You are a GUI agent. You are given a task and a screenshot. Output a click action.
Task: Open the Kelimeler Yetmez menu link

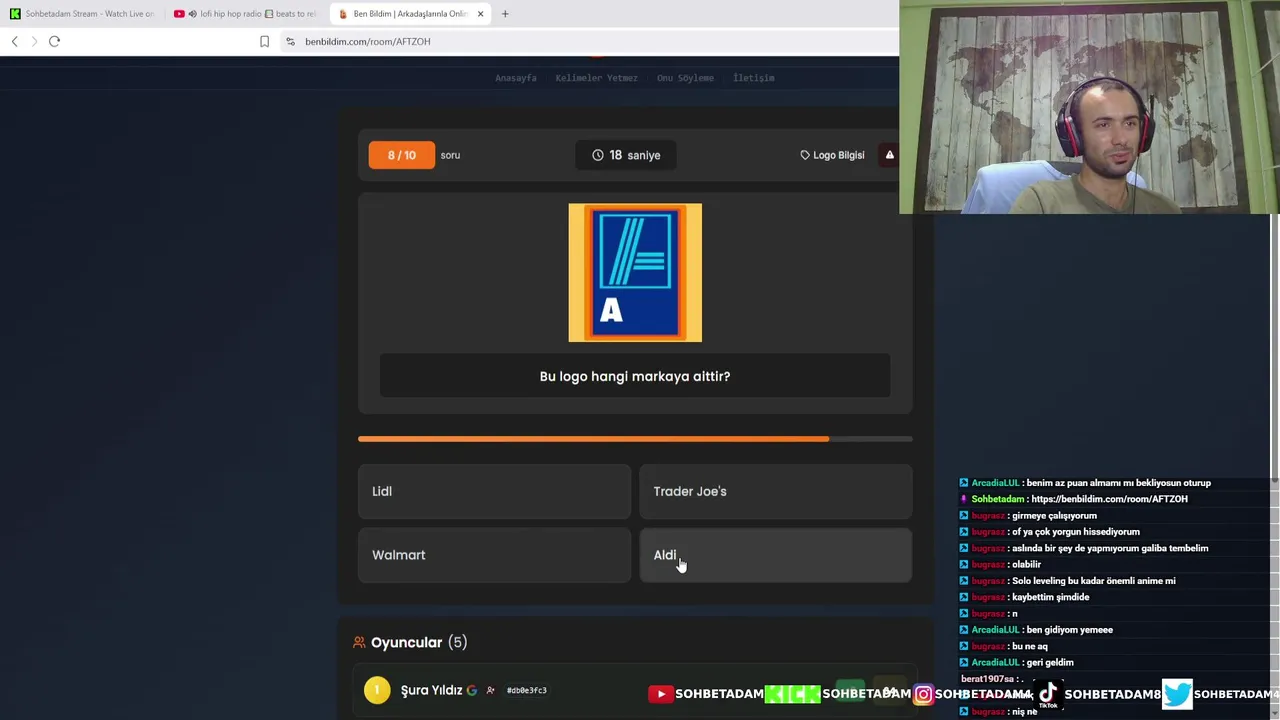(596, 78)
